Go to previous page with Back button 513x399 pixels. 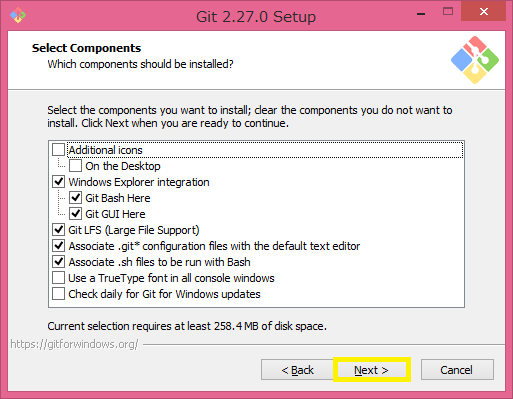(297, 370)
